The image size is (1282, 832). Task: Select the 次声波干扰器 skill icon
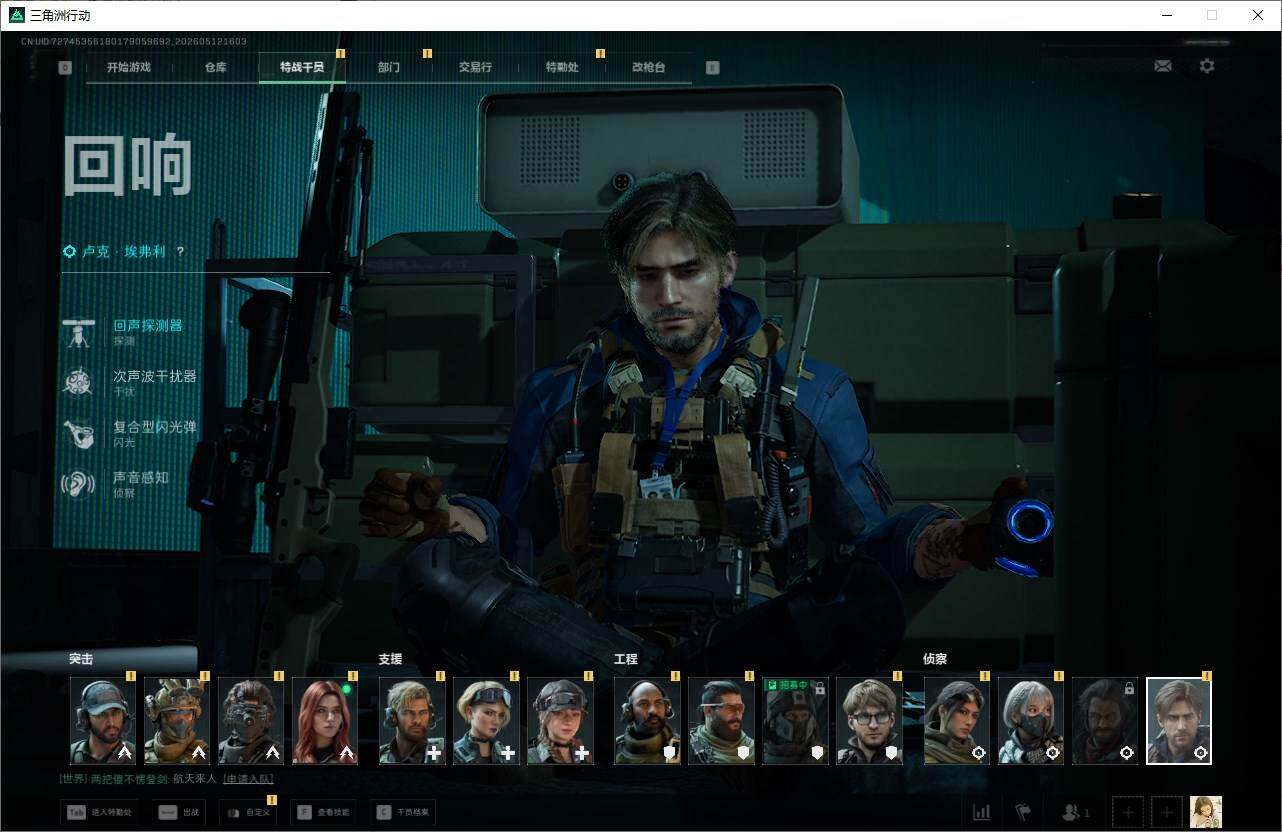click(x=78, y=382)
